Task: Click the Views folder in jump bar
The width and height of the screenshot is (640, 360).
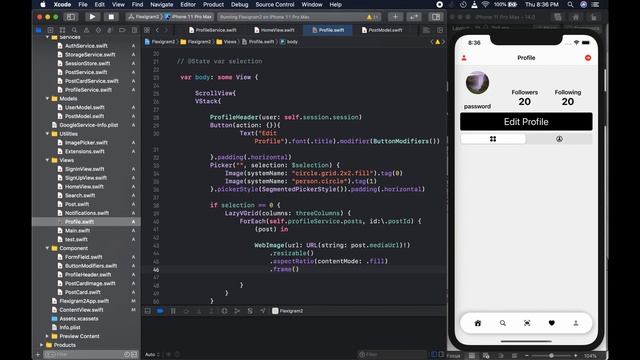Action: pos(227,42)
